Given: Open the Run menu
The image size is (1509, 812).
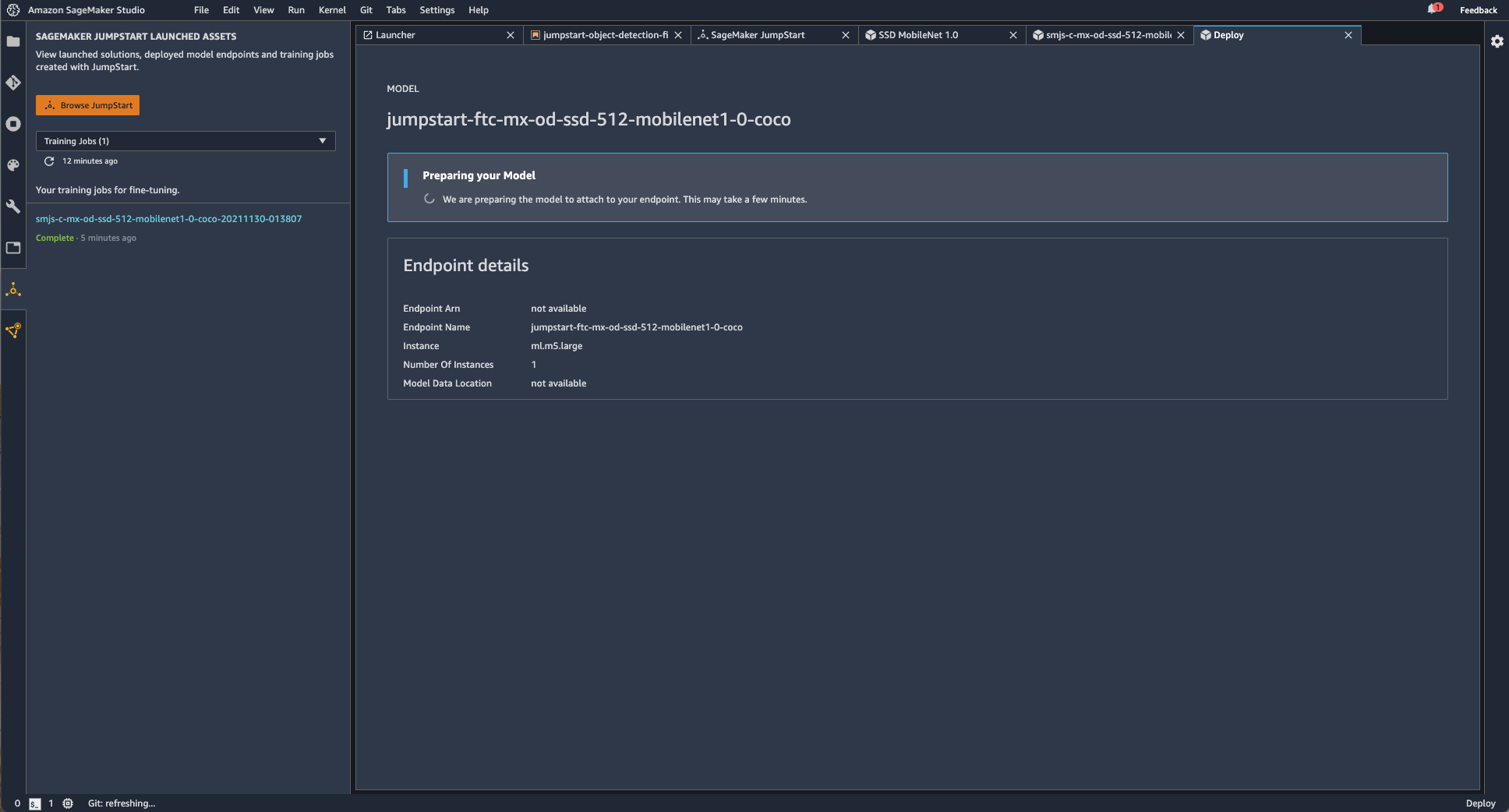Looking at the screenshot, I should pyautogui.click(x=296, y=10).
